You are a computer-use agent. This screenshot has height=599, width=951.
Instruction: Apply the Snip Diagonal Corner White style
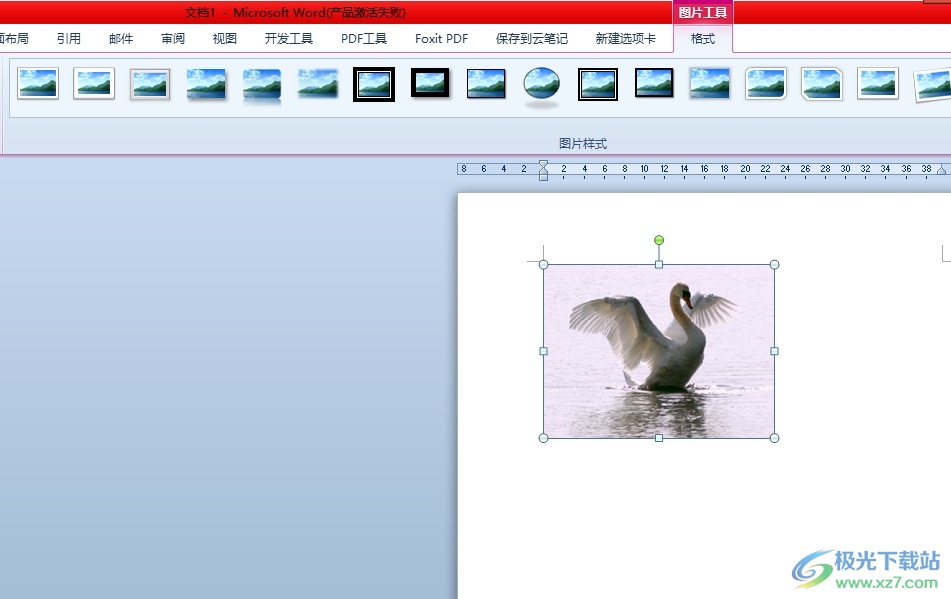pos(822,84)
